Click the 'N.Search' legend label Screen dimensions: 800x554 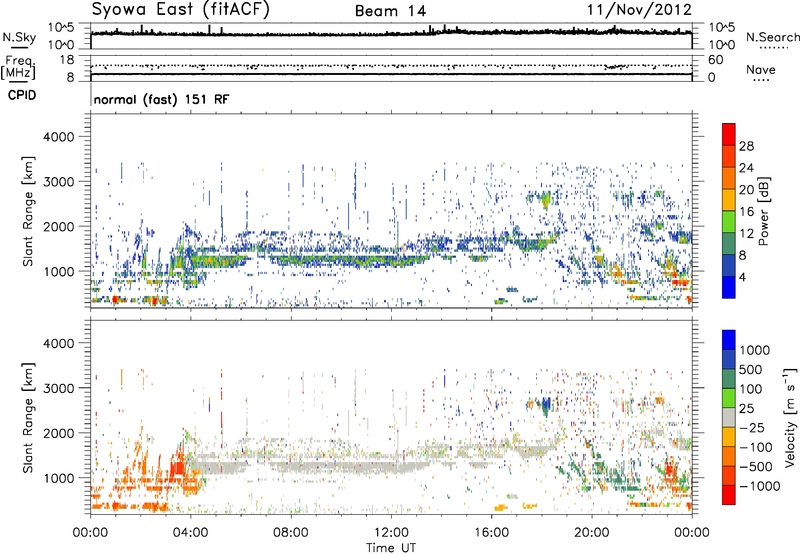tap(772, 37)
